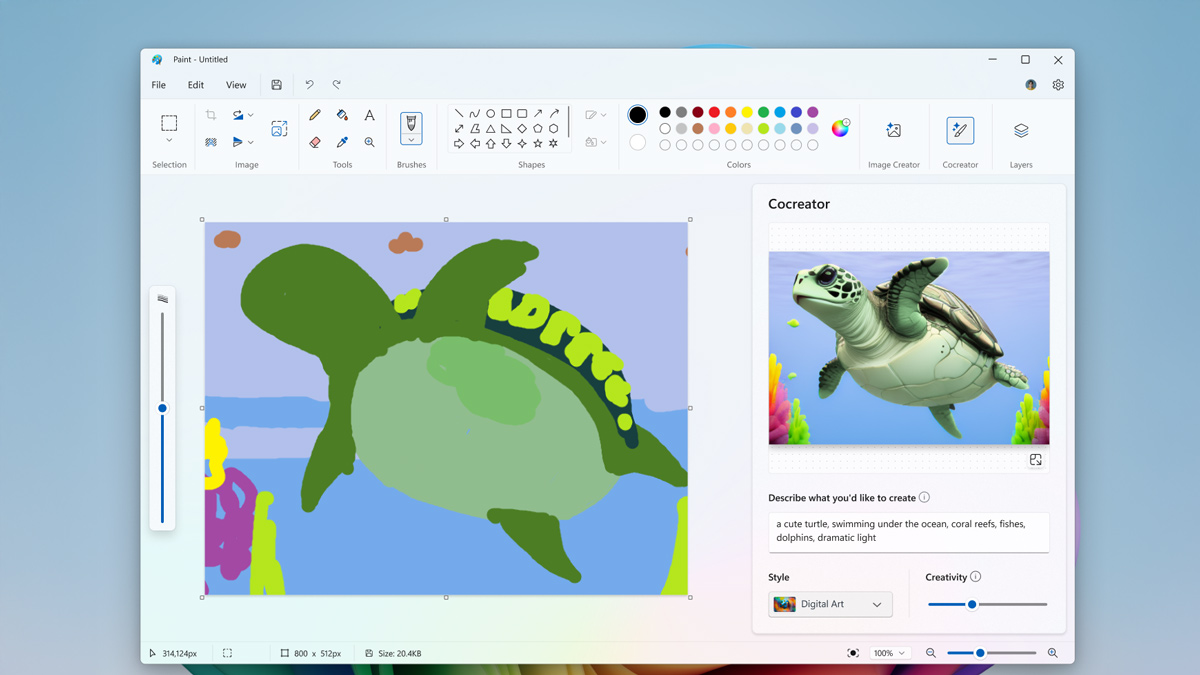Pick the purple color swatch
Viewport: 1200px width, 675px height.
point(812,112)
